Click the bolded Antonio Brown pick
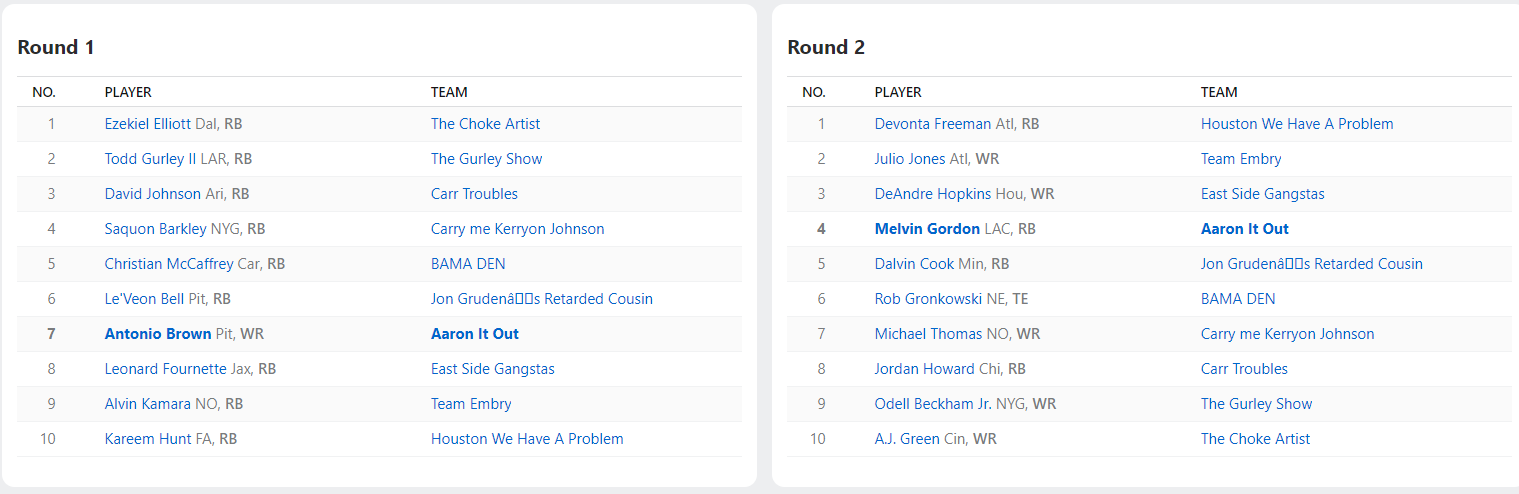This screenshot has height=494, width=1519. (158, 334)
